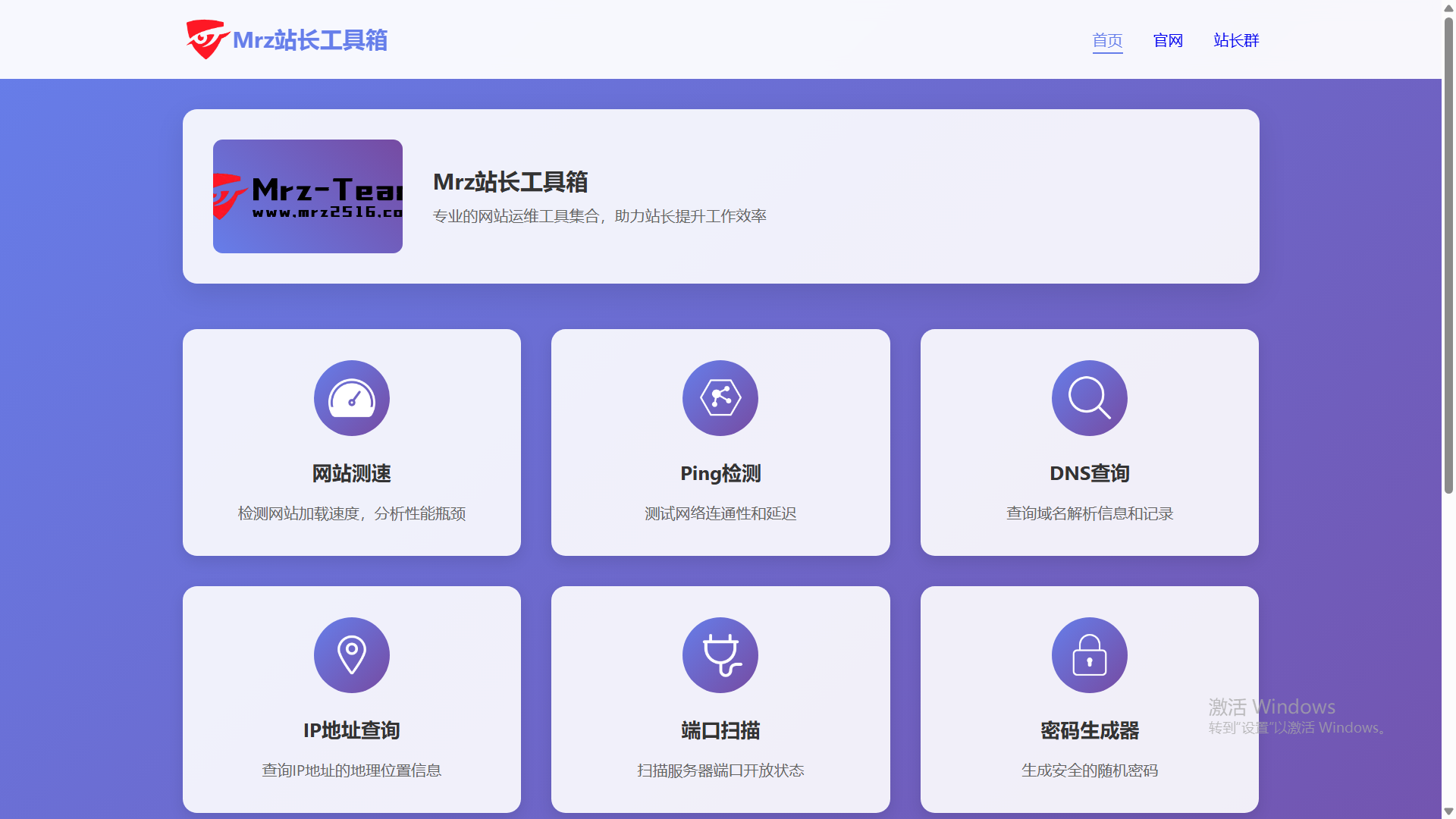Screen dimensions: 1456x819
Task: Click the speedometer icon for 网站测速
Action: coord(352,398)
